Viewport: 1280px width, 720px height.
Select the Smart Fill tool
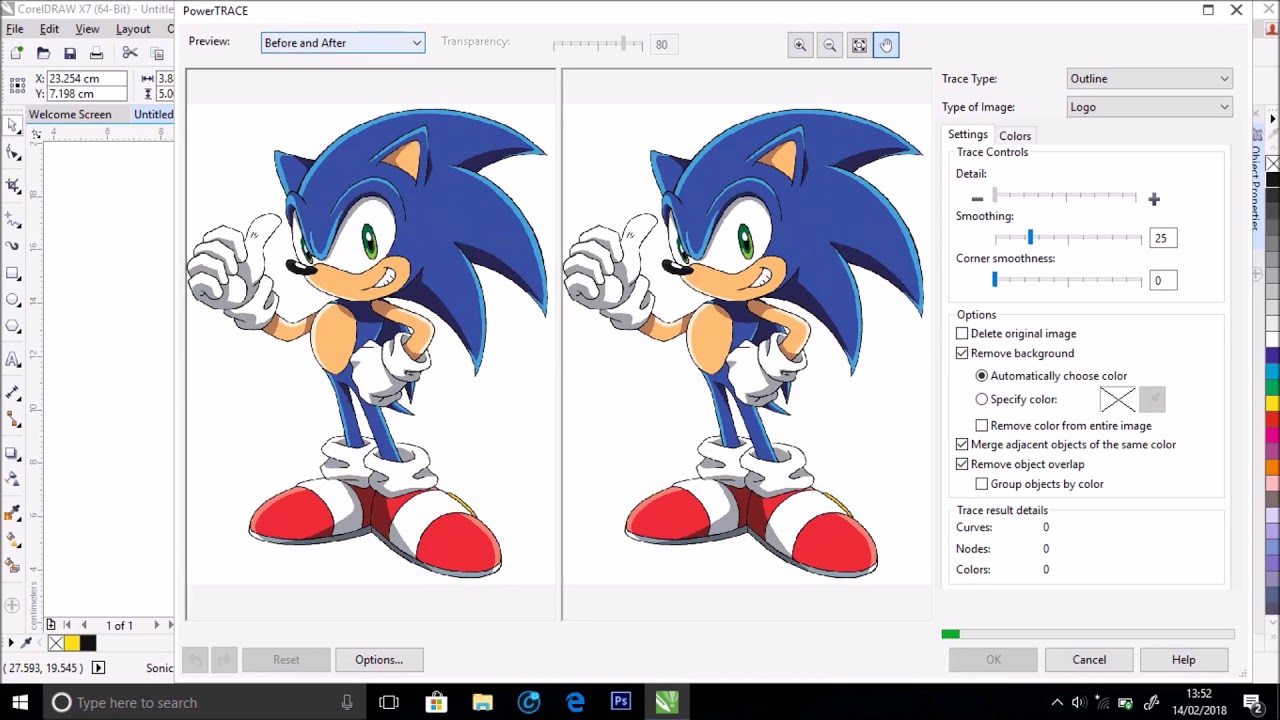click(x=13, y=567)
